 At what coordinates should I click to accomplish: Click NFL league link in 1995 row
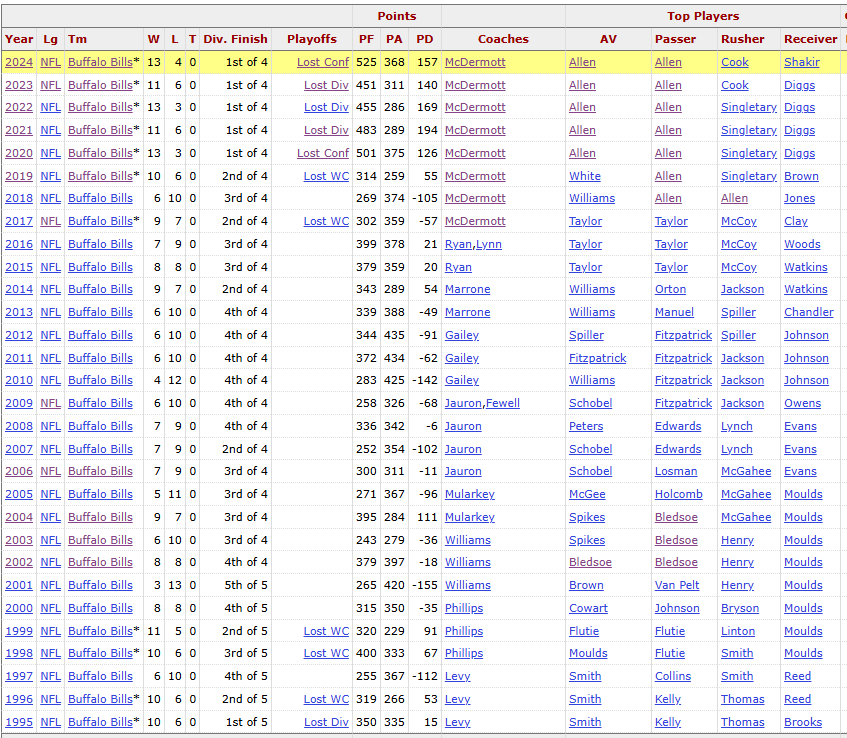coord(51,722)
